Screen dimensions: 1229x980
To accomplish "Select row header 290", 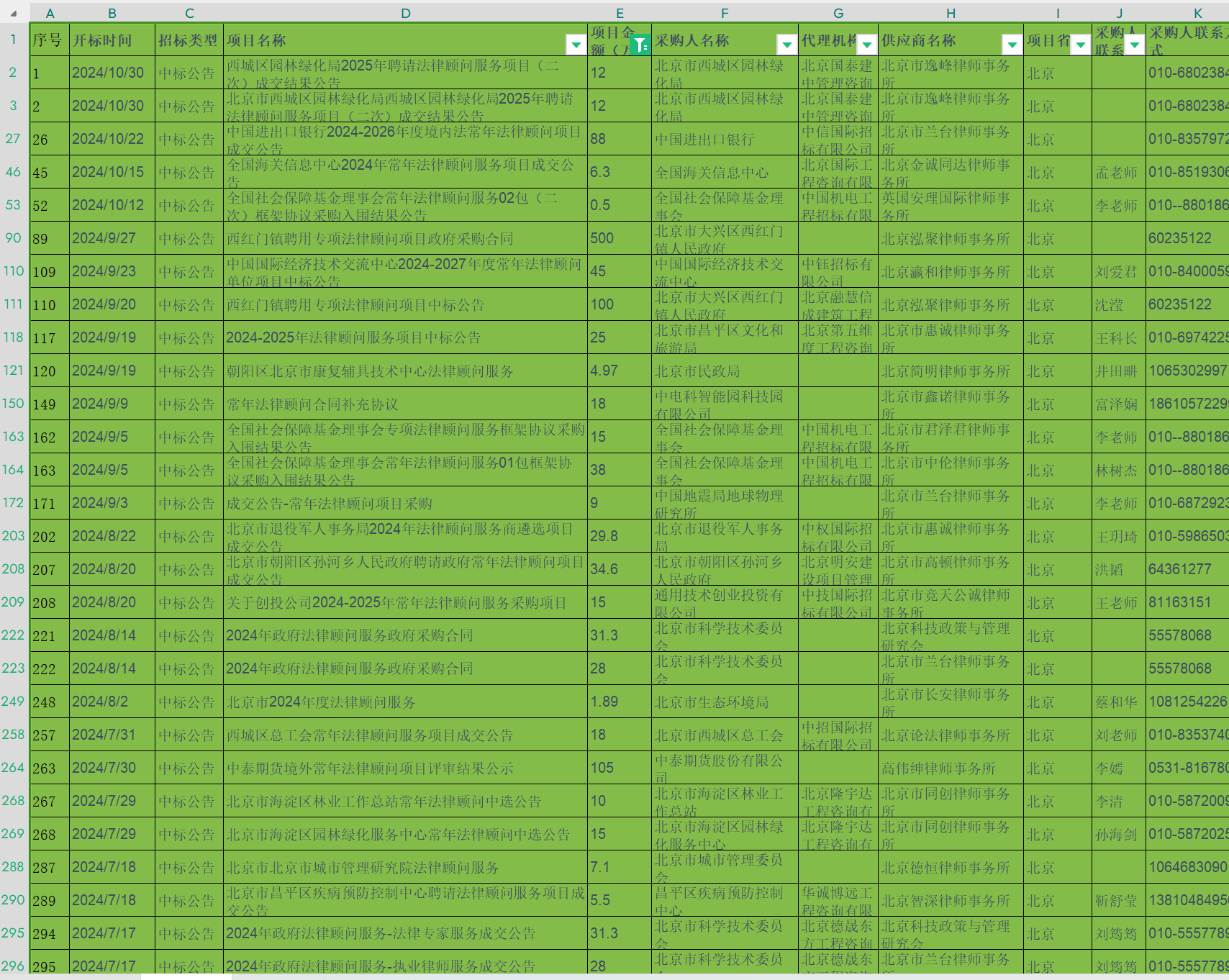I will [14, 900].
